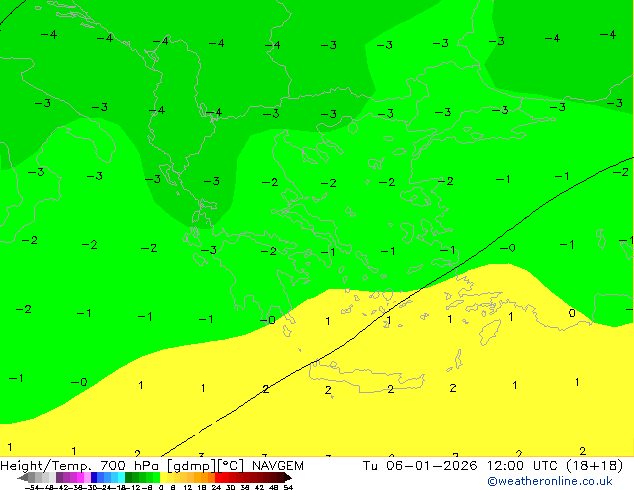
Task: Pick the dark purple legend swatch
Action: click(x=59, y=477)
